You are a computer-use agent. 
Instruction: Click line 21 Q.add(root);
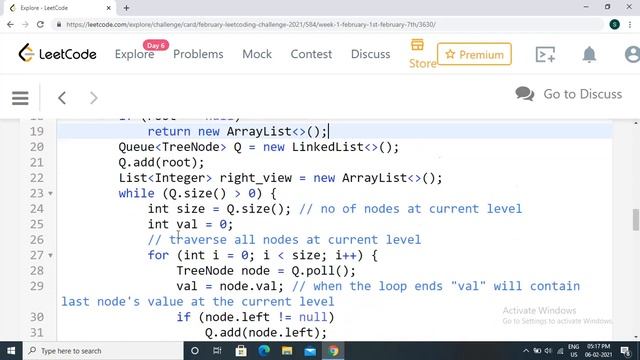(161, 162)
